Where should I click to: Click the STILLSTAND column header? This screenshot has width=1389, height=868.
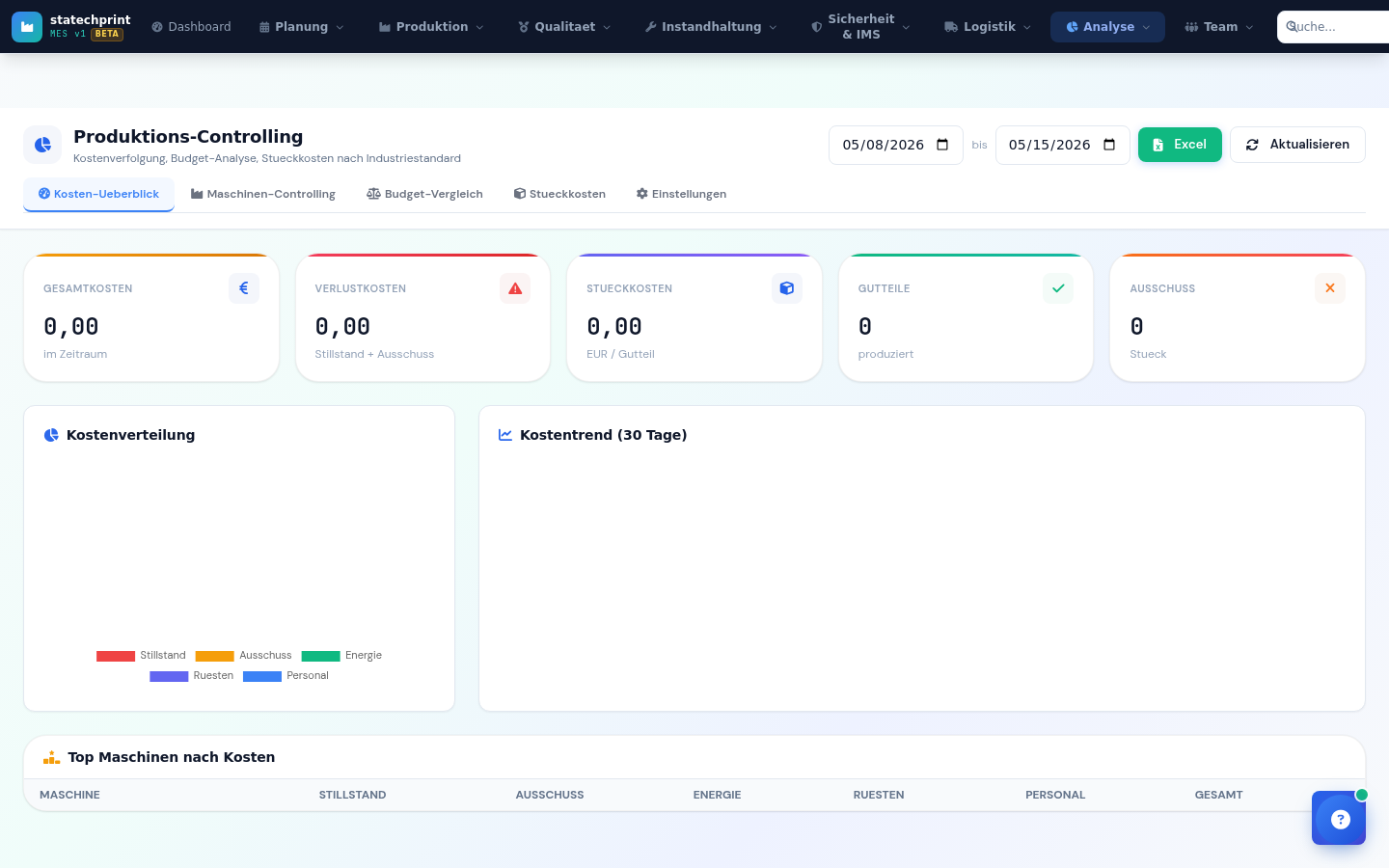coord(352,795)
